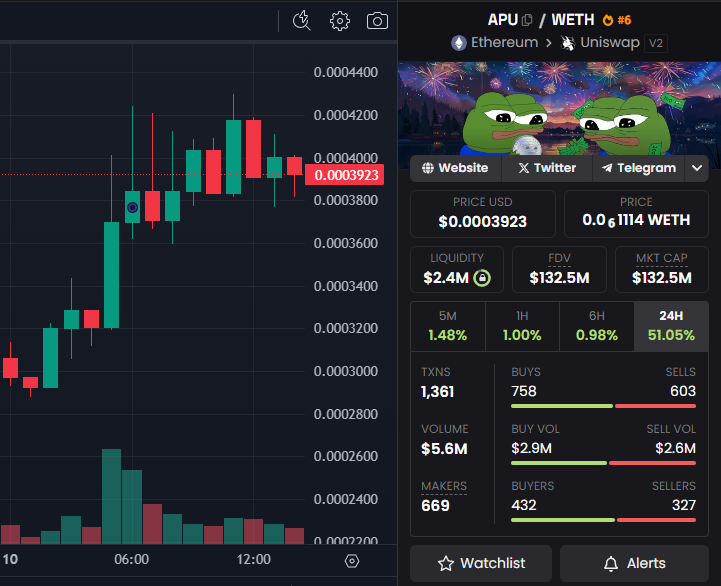This screenshot has height=586, width=721.
Task: Click the WETH price box
Action: pos(636,214)
